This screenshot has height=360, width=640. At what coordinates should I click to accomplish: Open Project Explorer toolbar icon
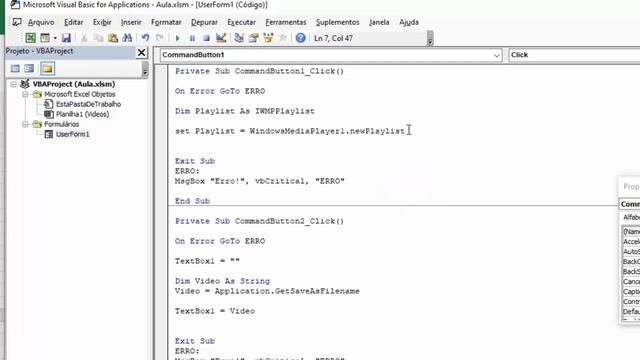[239, 38]
